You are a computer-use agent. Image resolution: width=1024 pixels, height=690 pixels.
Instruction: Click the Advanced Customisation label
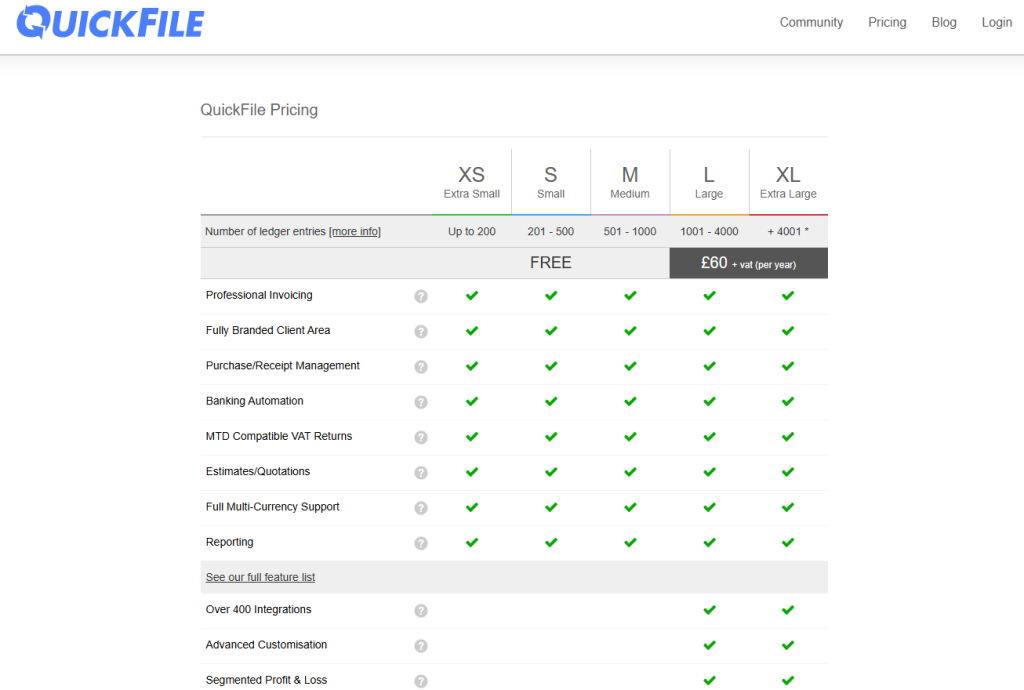point(266,645)
